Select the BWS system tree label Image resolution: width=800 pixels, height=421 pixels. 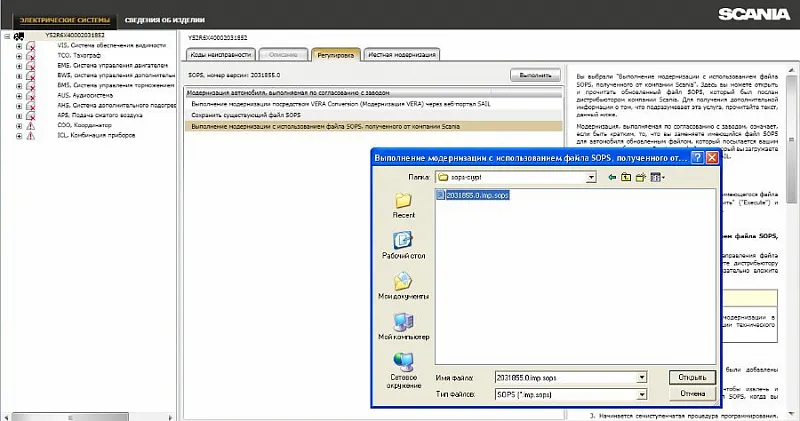point(115,76)
